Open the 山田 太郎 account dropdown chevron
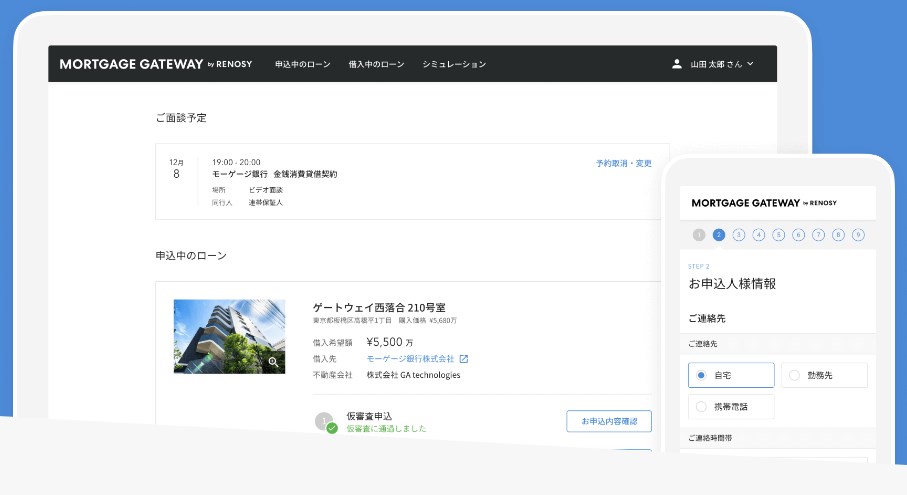 [x=750, y=64]
